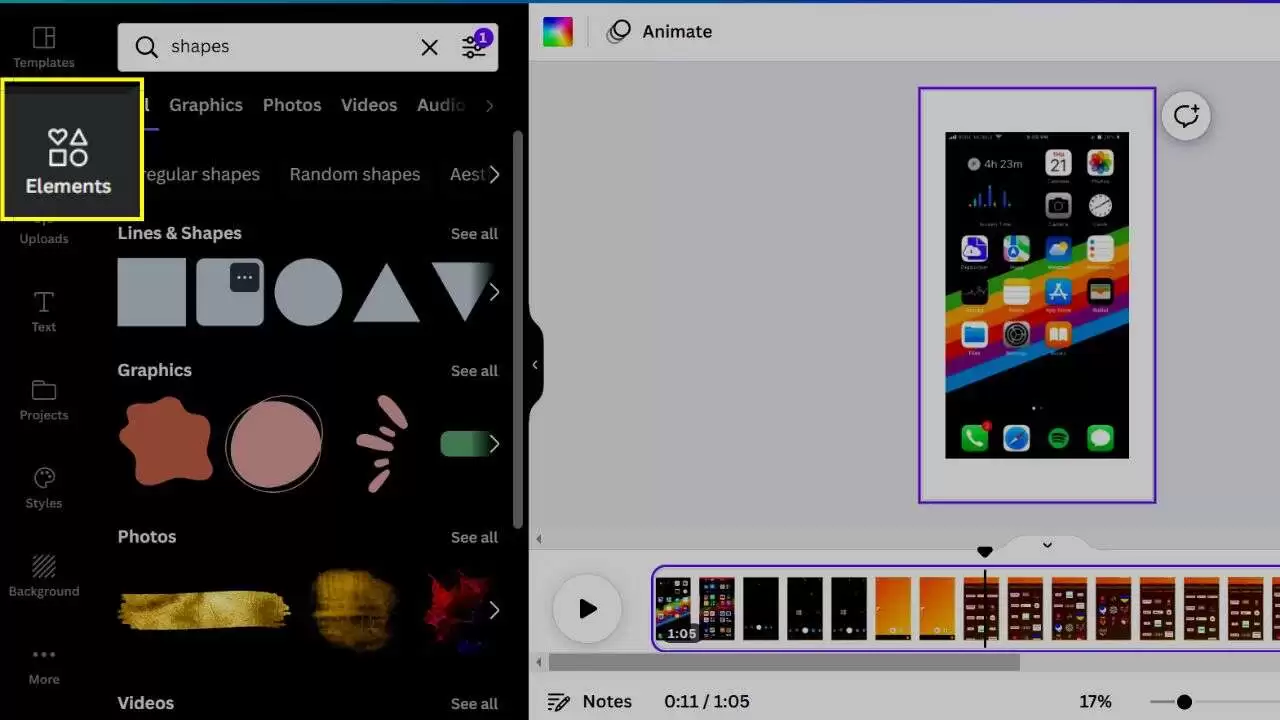Open the Notes panel
Viewport: 1280px width, 720px height.
tap(590, 701)
